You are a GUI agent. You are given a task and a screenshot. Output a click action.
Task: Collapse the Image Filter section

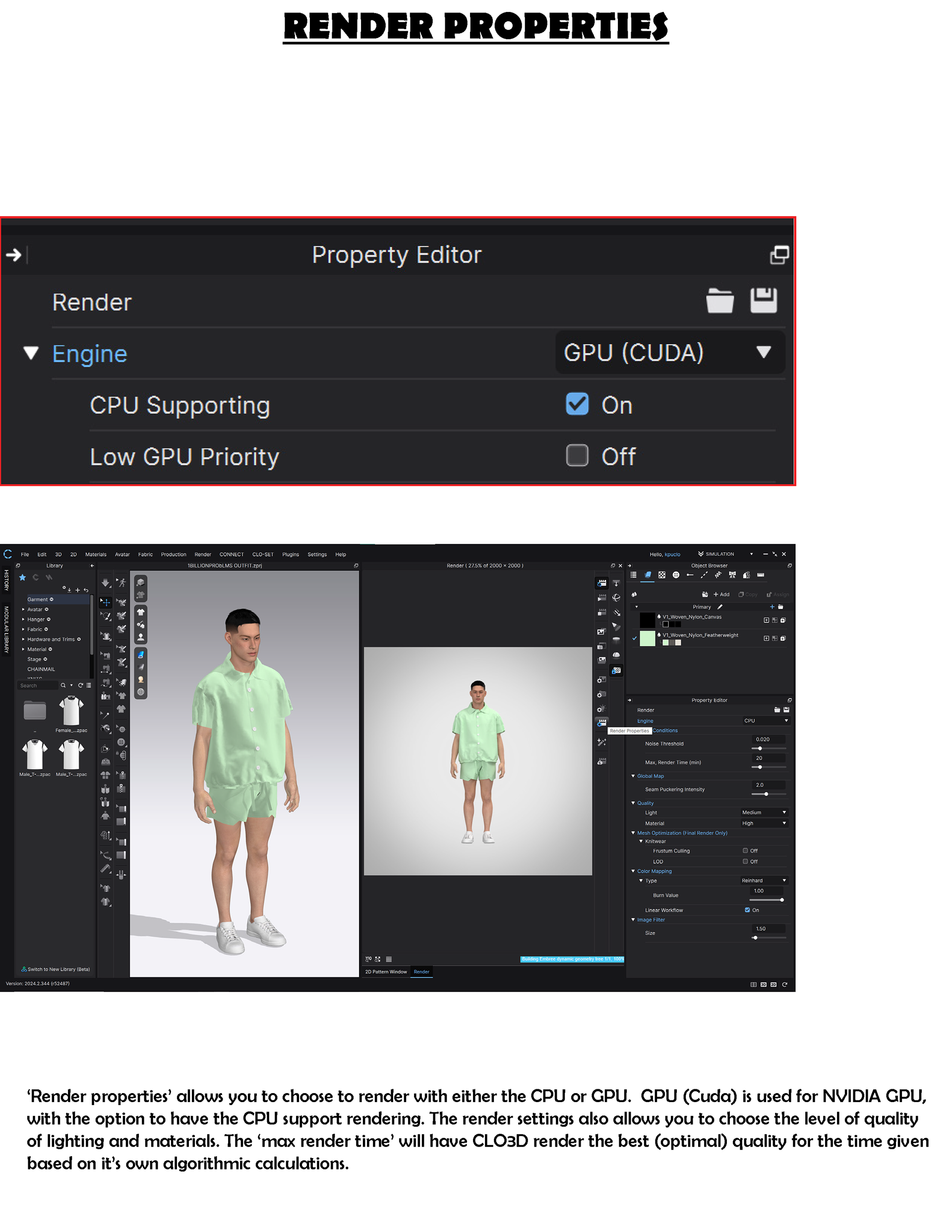point(633,920)
